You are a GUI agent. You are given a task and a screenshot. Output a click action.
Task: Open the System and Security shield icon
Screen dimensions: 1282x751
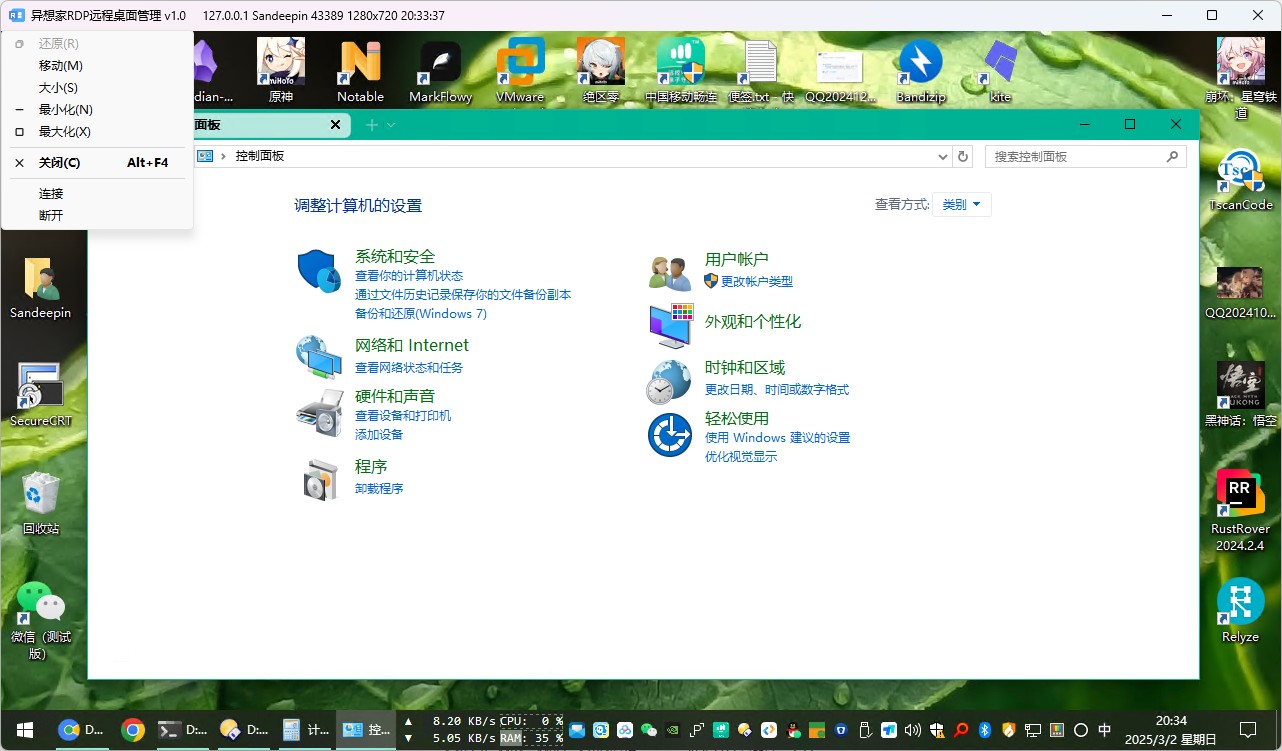tap(319, 271)
